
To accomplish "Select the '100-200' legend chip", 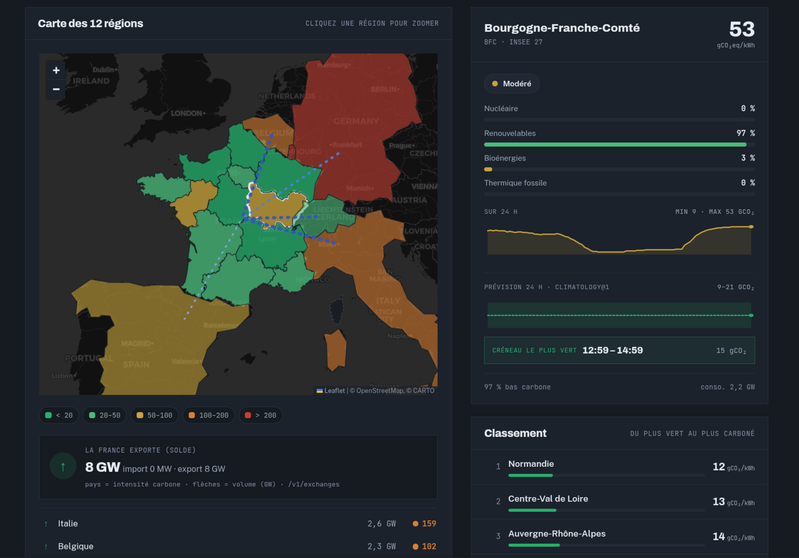I will [x=209, y=415].
